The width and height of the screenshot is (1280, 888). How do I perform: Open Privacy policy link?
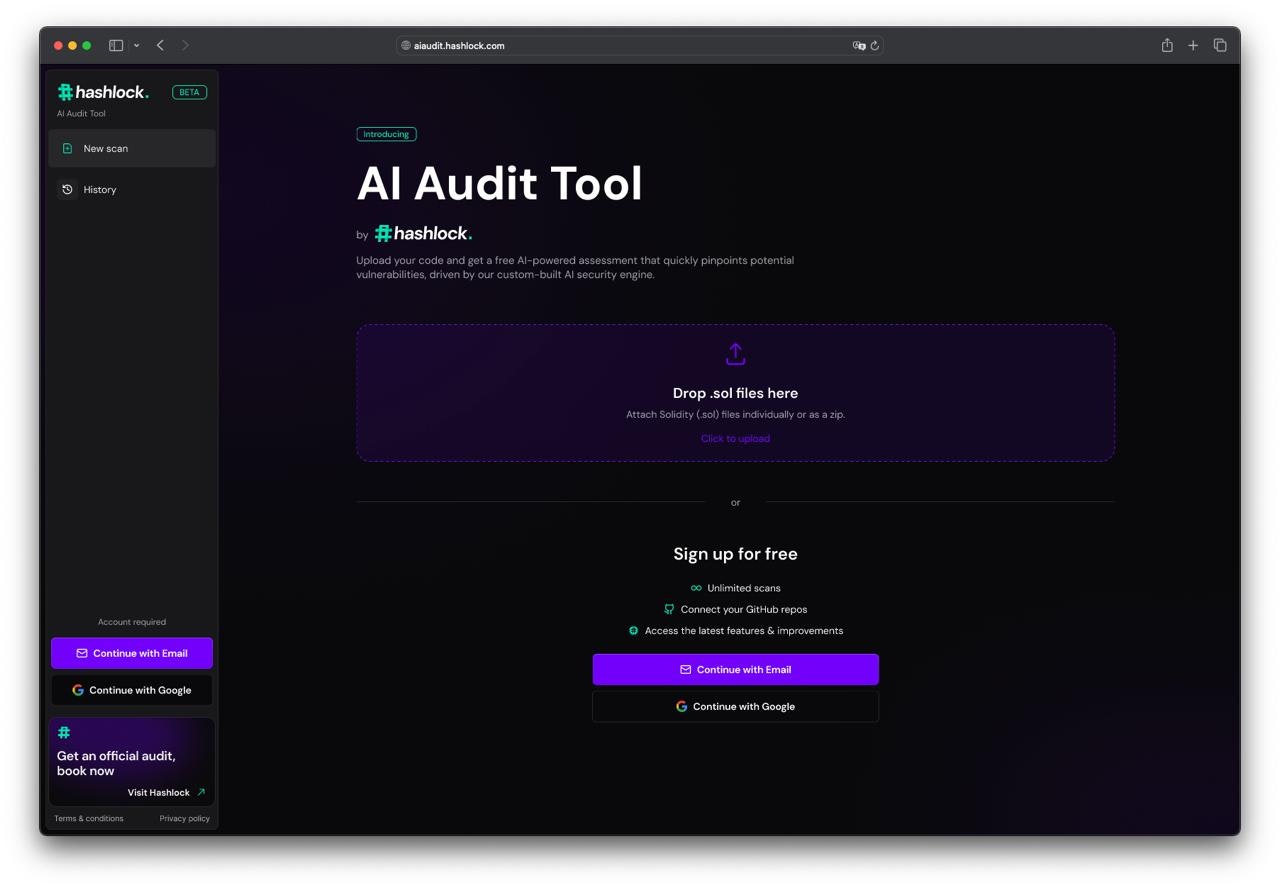[x=185, y=819]
